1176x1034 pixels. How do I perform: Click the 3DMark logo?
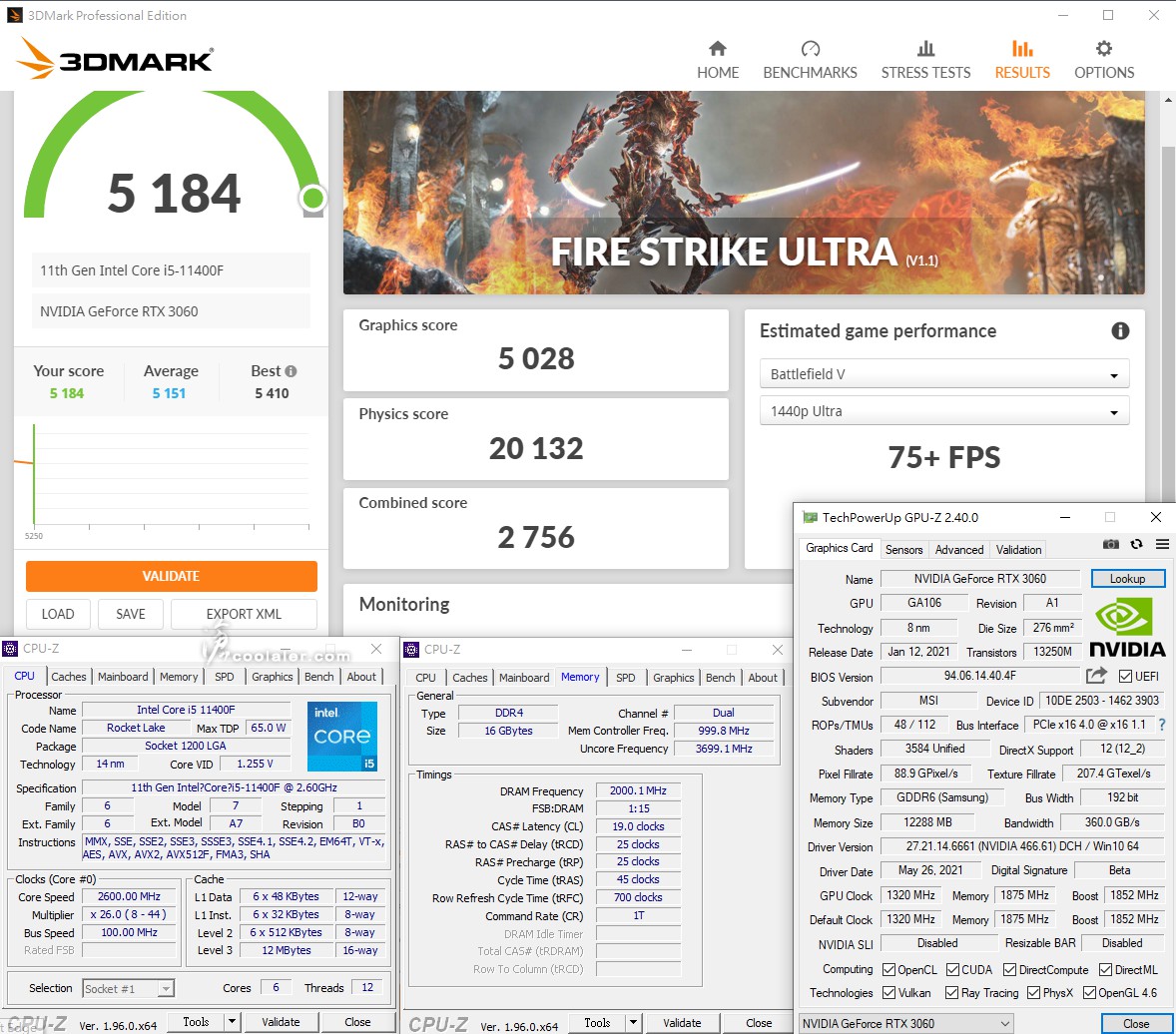coord(115,58)
